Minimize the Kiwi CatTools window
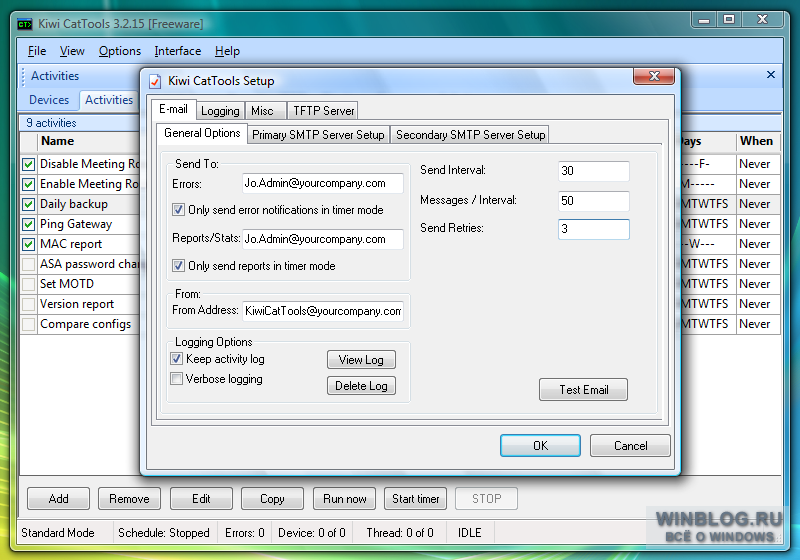This screenshot has height=560, width=800. (x=704, y=20)
